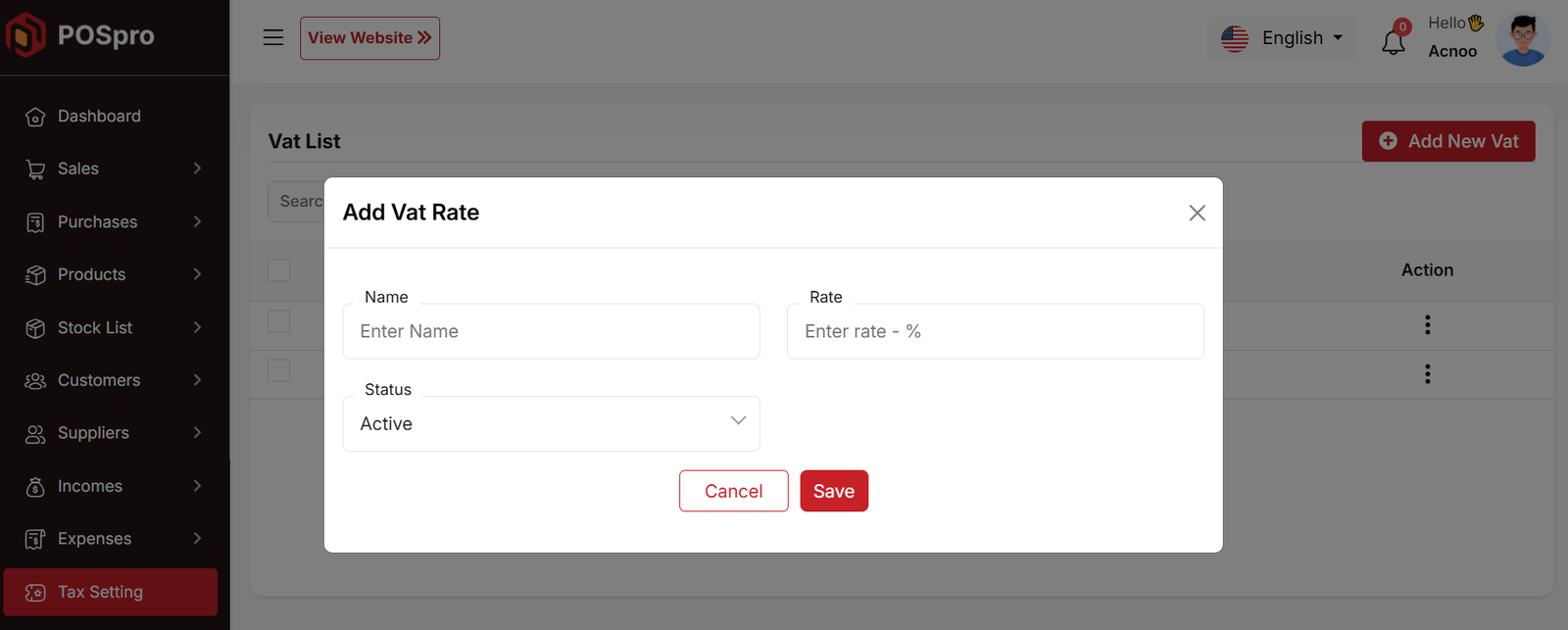Viewport: 1568px width, 630px height.
Task: Open actions menu for first row
Action: point(1427,324)
